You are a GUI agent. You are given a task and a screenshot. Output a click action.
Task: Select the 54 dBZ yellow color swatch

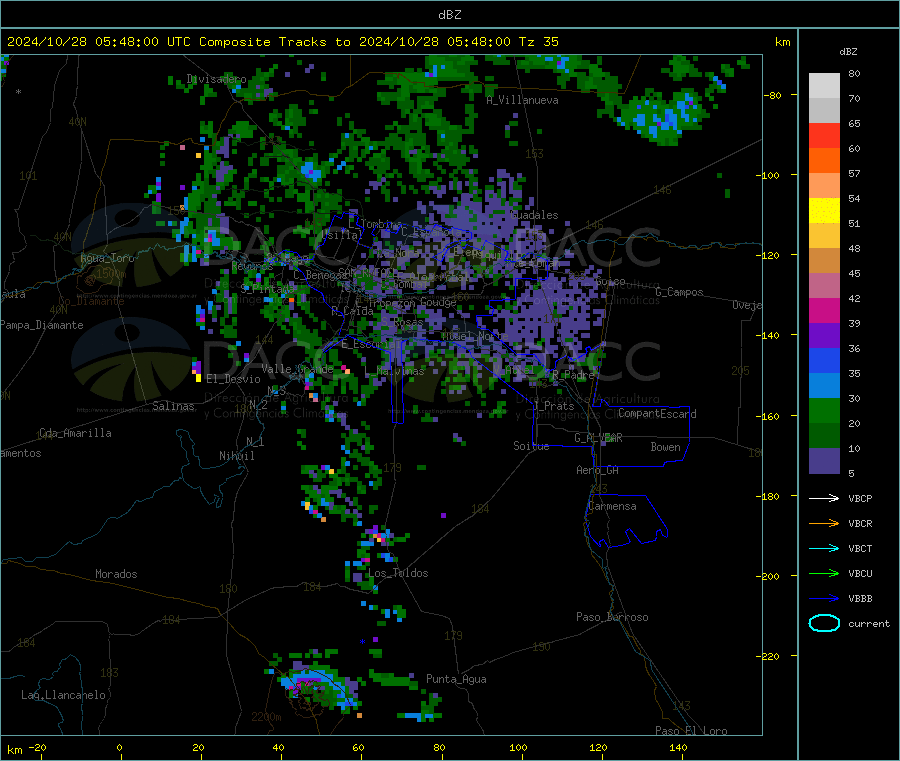pos(824,211)
